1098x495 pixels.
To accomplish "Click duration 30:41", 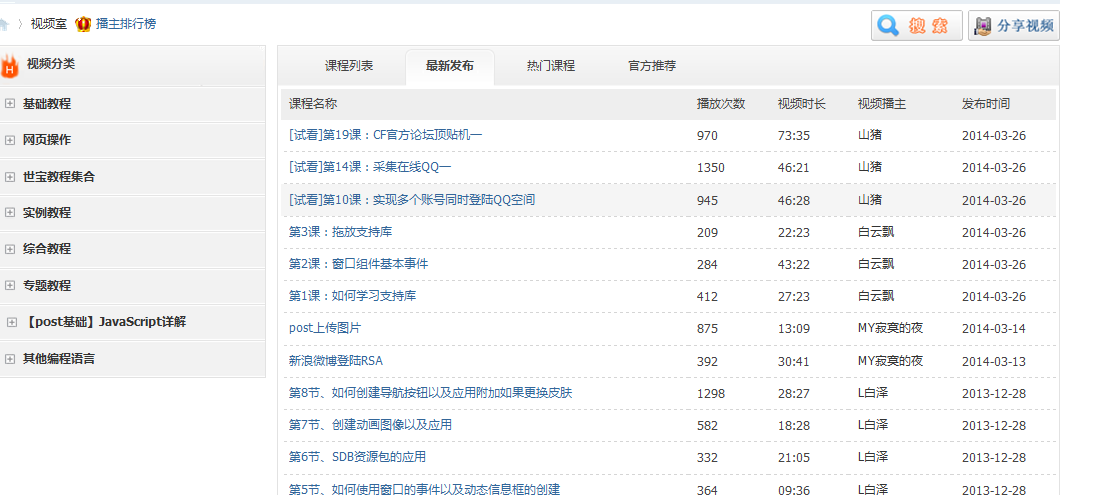I will 794,361.
